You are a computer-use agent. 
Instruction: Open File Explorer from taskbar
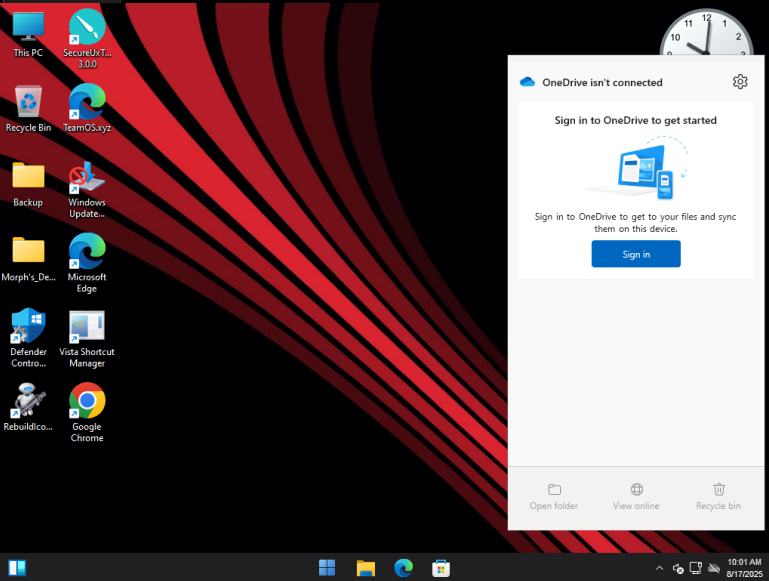[x=365, y=568]
